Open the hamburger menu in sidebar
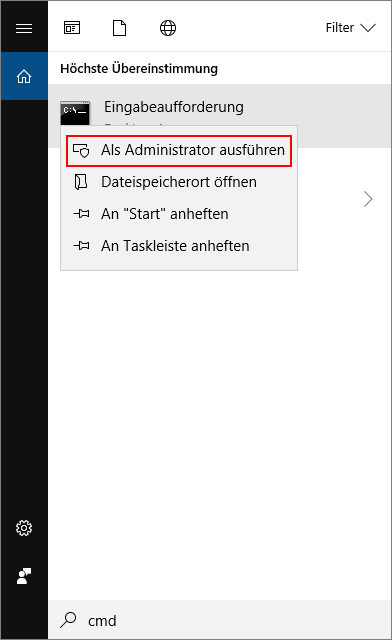Viewport: 392px width, 640px height. (24, 28)
